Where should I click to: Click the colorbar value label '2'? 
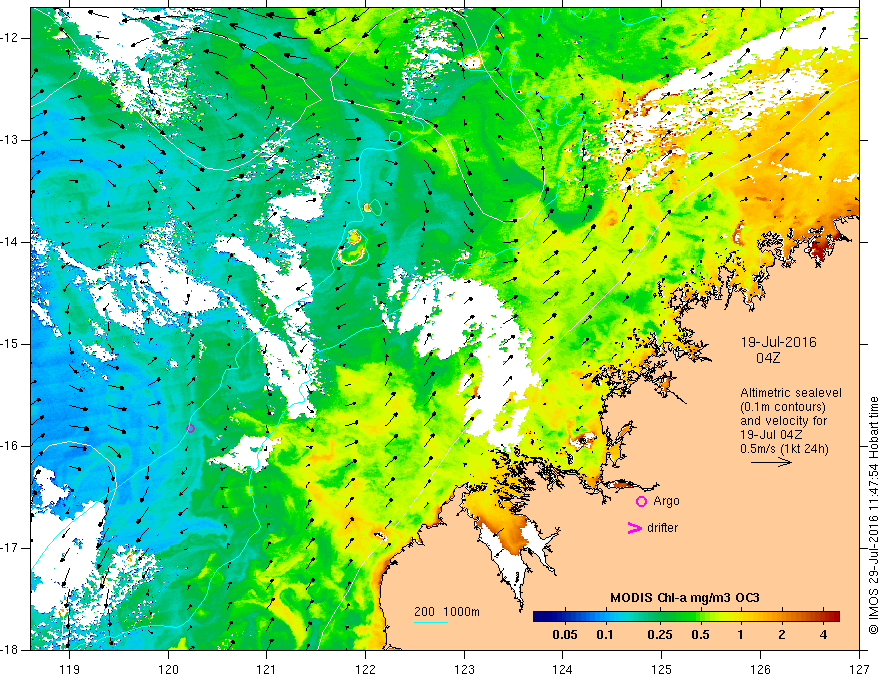(782, 635)
